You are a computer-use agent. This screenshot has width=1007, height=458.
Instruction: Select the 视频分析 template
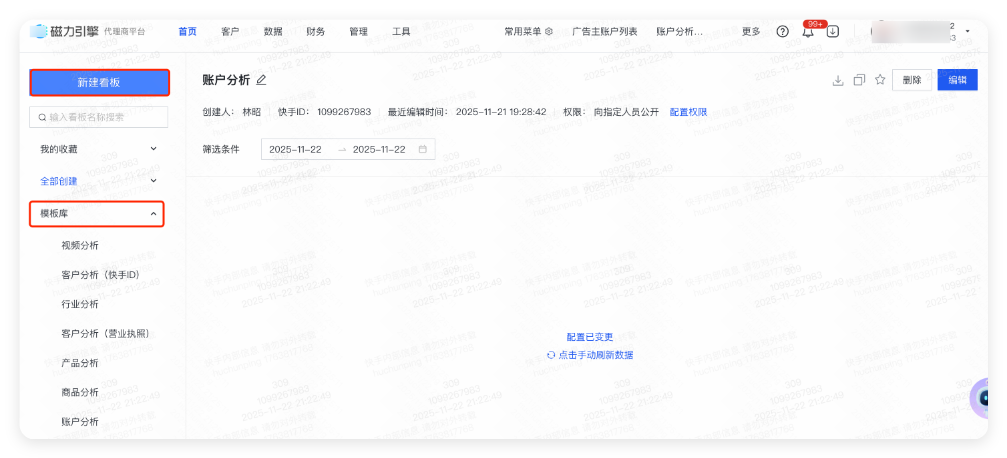pyautogui.click(x=80, y=245)
